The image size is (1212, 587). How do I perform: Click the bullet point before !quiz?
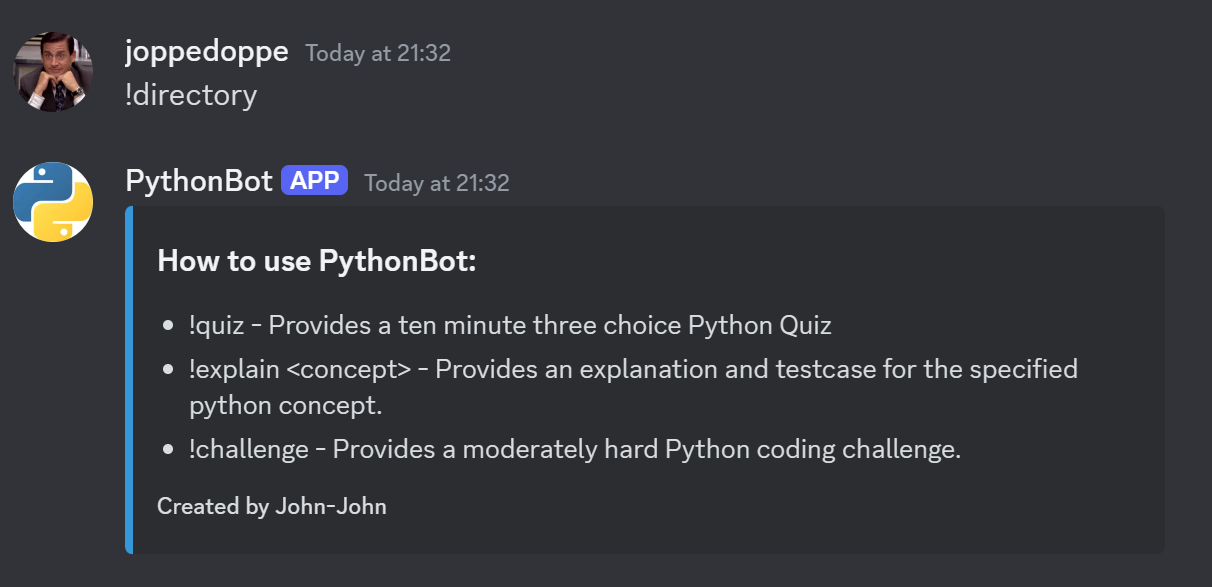[170, 326]
